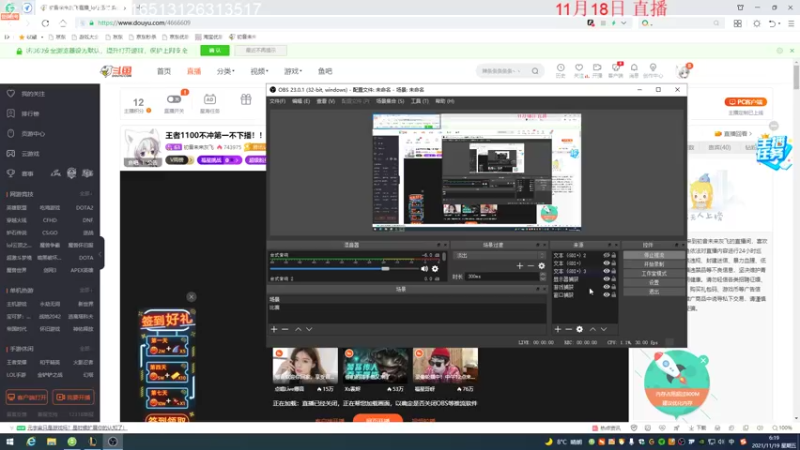Click 设置 button in OBS controls
This screenshot has width=800, height=450.
[x=654, y=283]
